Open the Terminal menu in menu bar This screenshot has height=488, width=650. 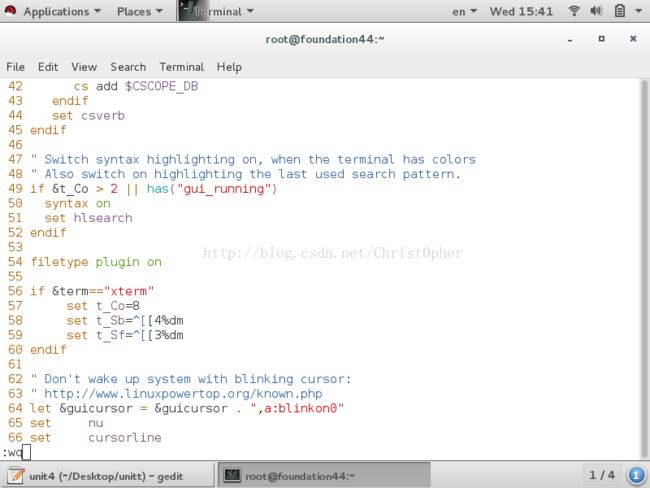coord(182,67)
